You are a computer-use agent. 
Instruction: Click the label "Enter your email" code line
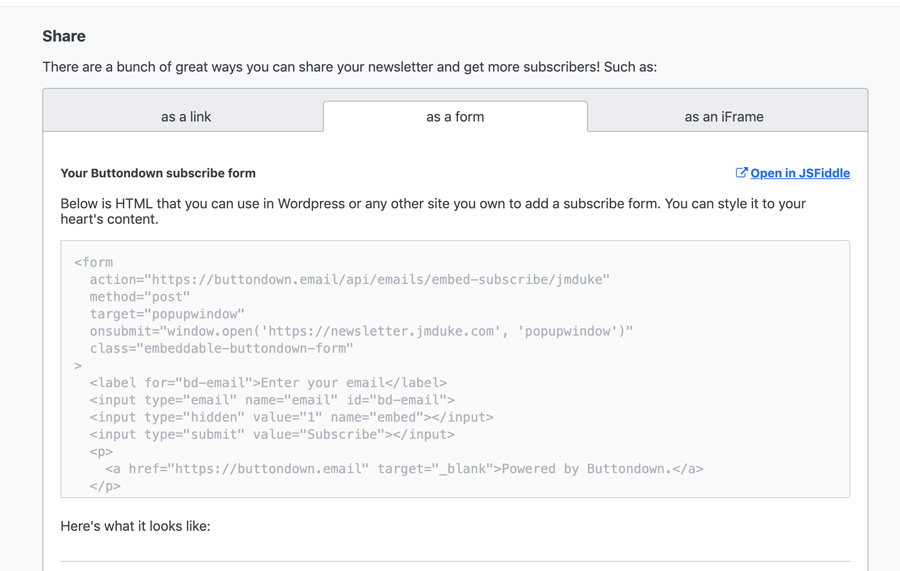[268, 383]
